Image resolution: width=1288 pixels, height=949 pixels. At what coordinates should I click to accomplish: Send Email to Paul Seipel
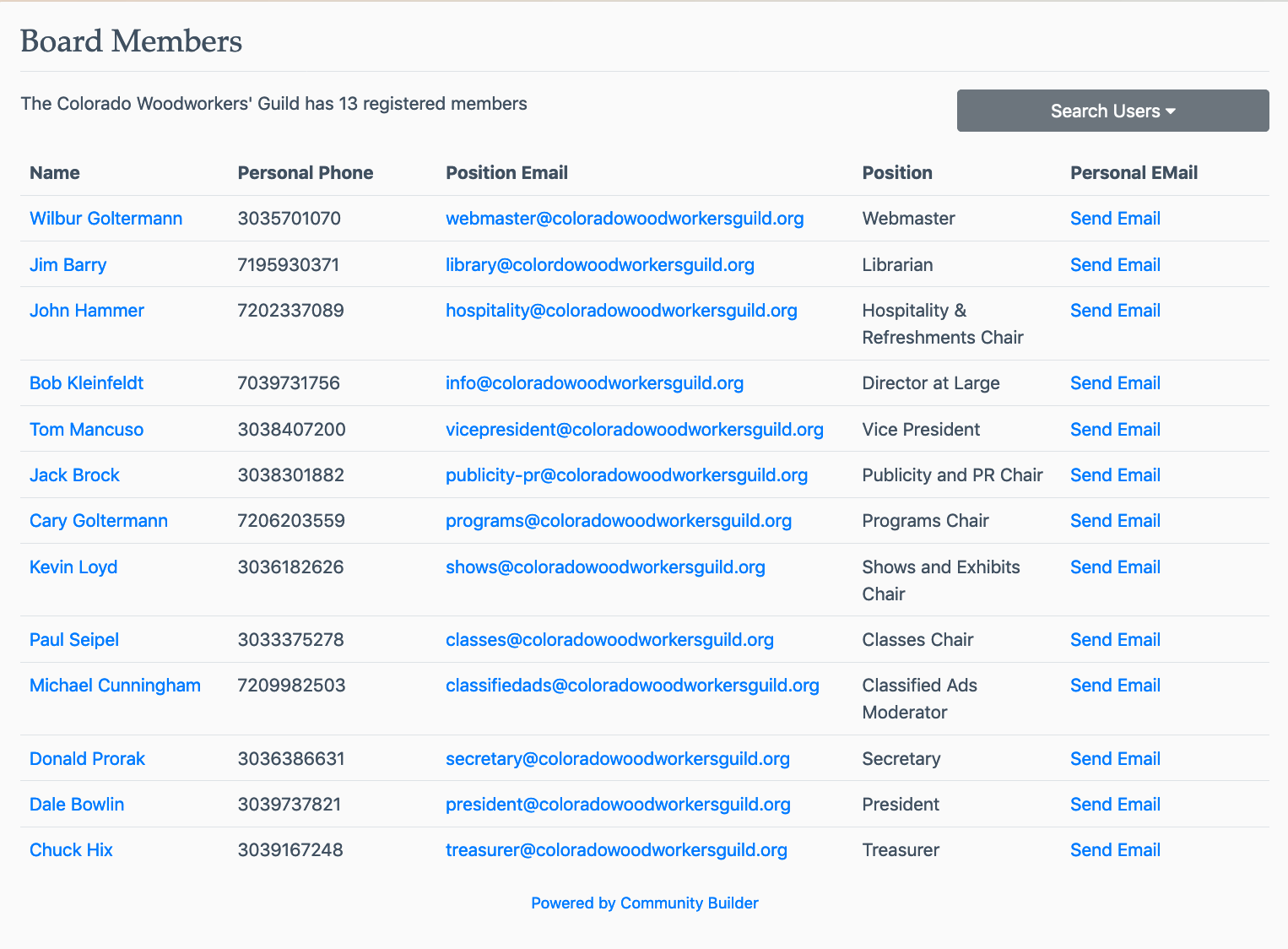coord(1115,640)
